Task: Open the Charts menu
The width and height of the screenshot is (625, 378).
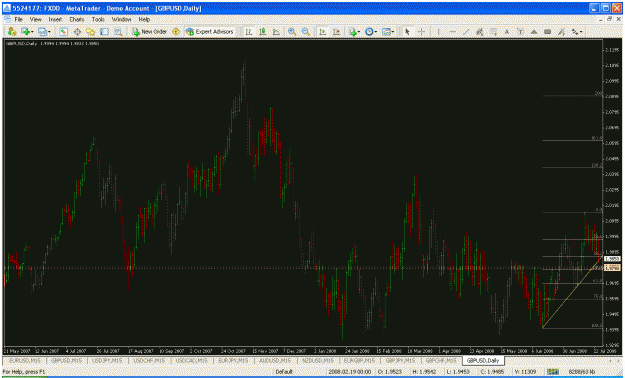Action: coord(77,19)
